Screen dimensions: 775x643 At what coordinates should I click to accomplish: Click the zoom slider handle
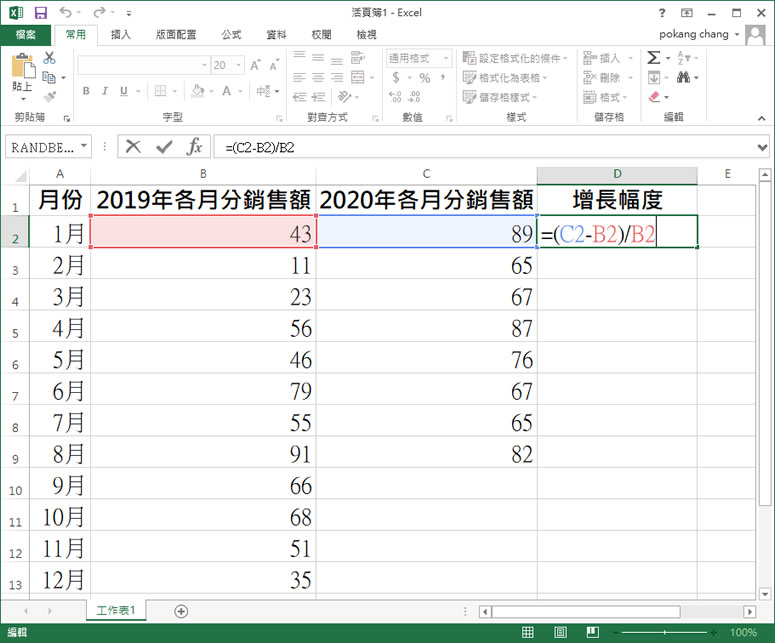pyautogui.click(x=665, y=632)
